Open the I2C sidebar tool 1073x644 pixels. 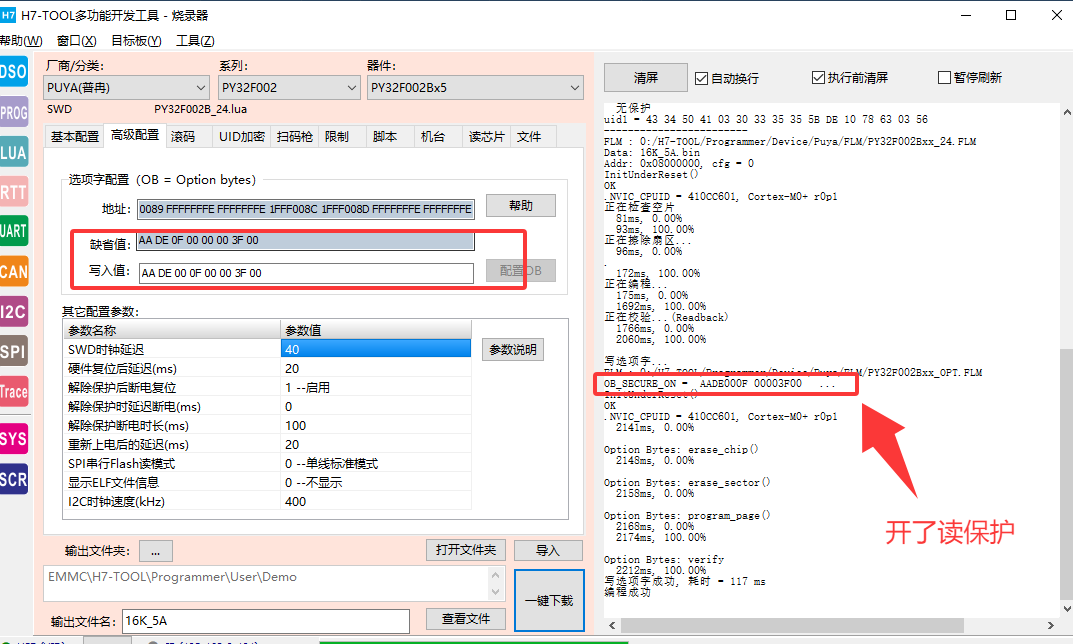(13, 312)
